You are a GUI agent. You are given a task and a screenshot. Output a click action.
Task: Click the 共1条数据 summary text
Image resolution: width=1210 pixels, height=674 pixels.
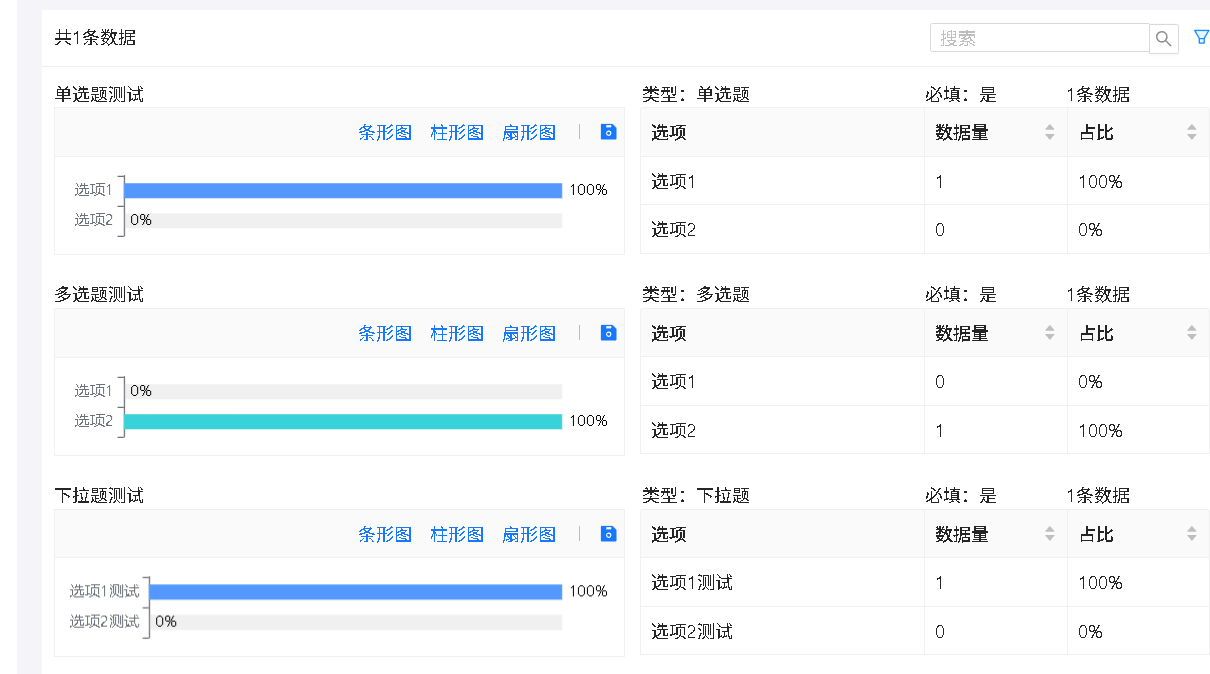[95, 38]
